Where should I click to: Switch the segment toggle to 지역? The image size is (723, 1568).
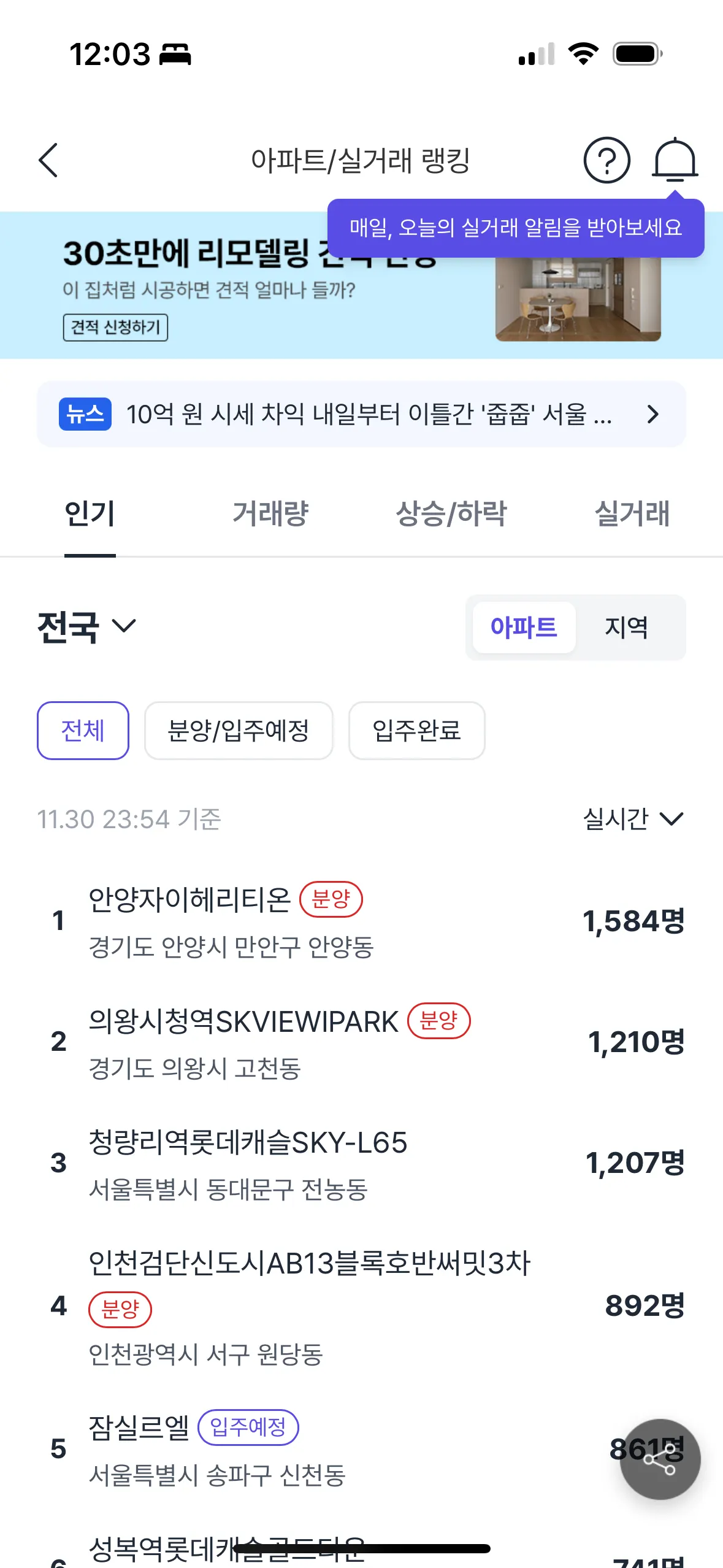tap(626, 627)
